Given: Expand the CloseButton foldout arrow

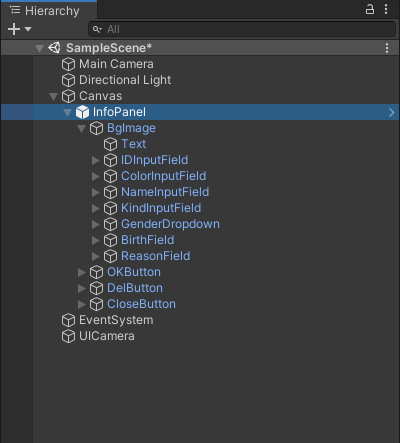Looking at the screenshot, I should (x=82, y=304).
